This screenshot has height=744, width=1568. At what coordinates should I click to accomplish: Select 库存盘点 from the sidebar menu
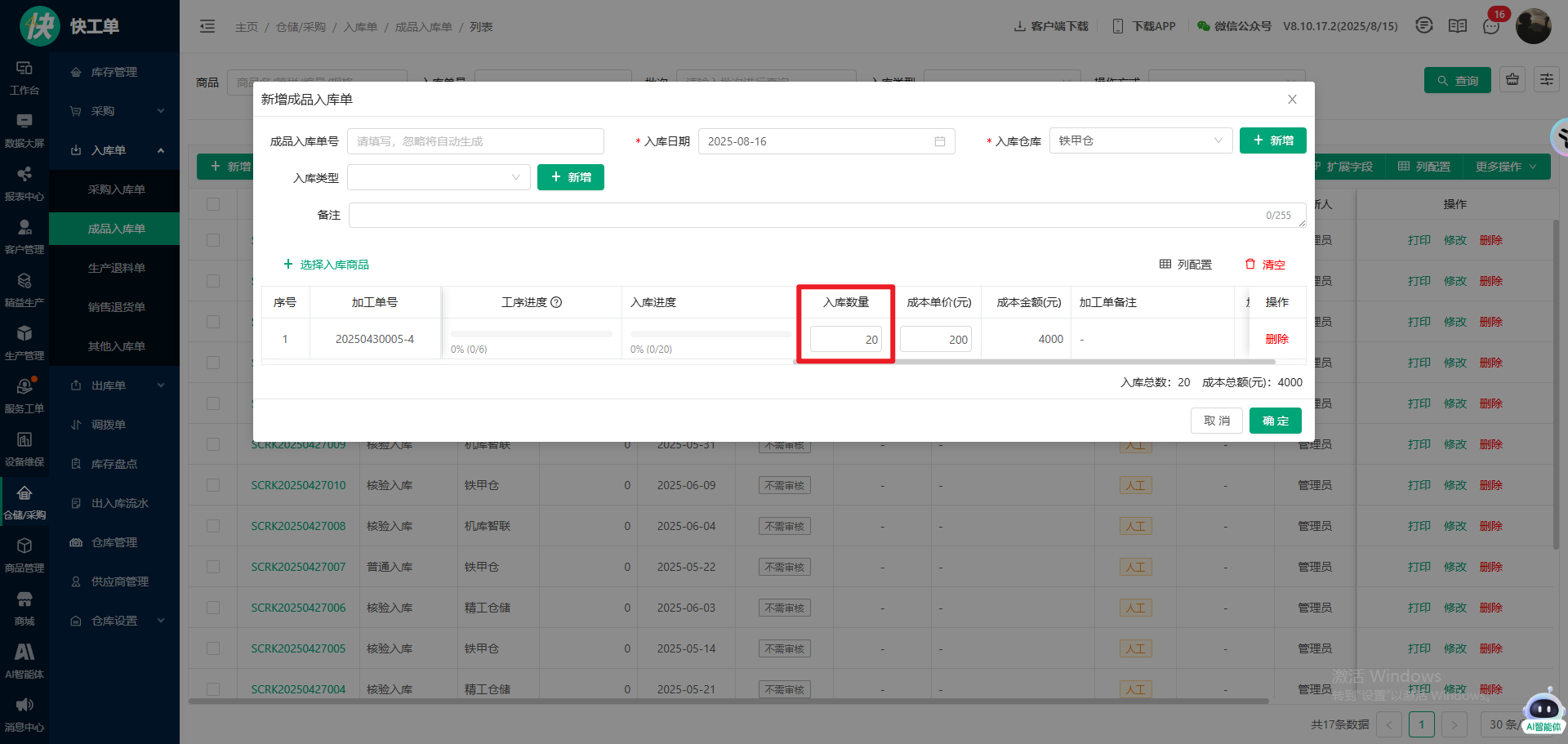pos(114,464)
